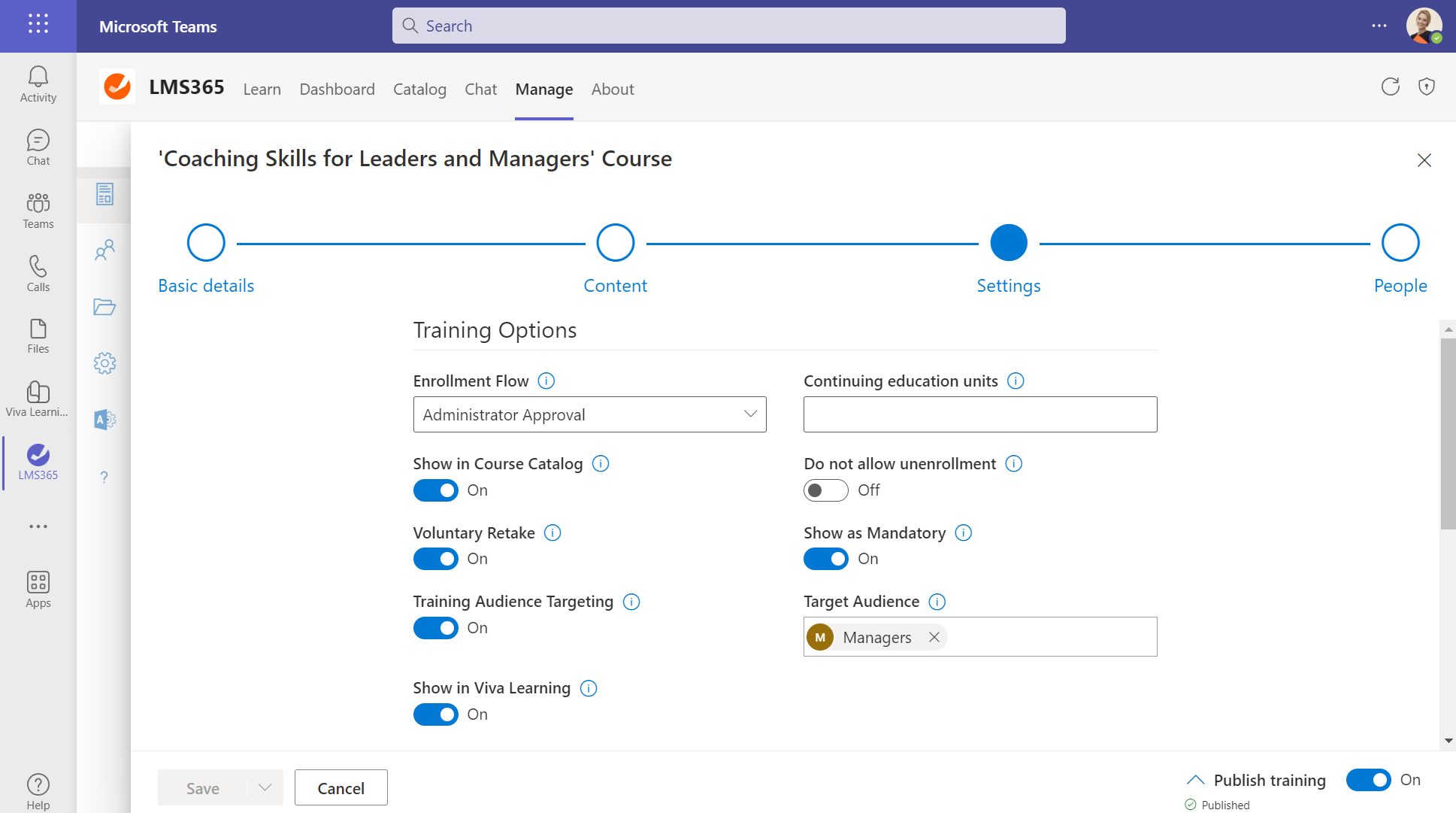The height and width of the screenshot is (813, 1456).
Task: Open Chat in the Teams sidebar
Action: coord(38,147)
